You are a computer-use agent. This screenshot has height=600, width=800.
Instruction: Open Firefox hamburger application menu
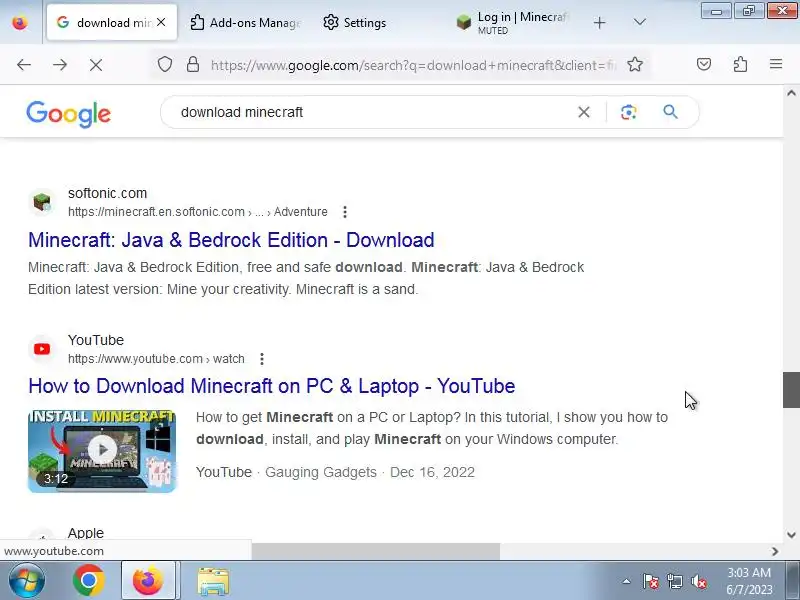pyautogui.click(x=776, y=64)
